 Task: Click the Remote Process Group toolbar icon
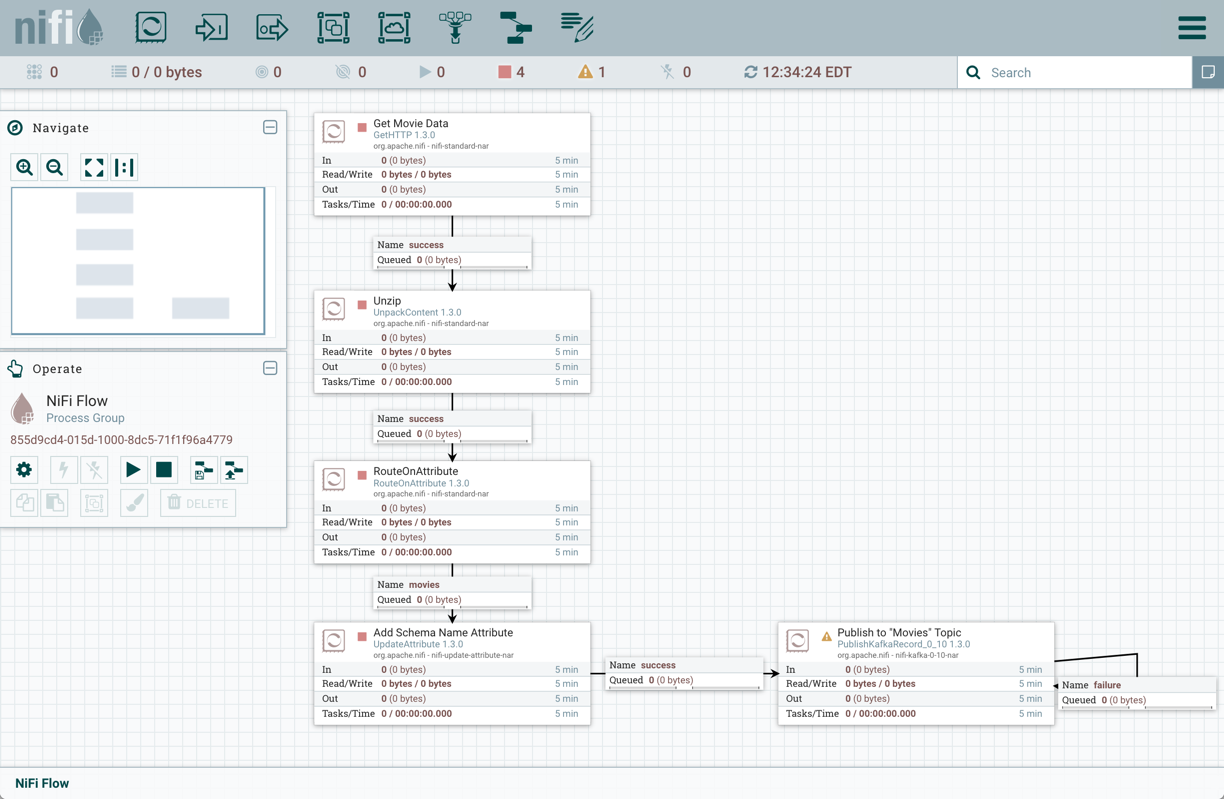tap(394, 27)
